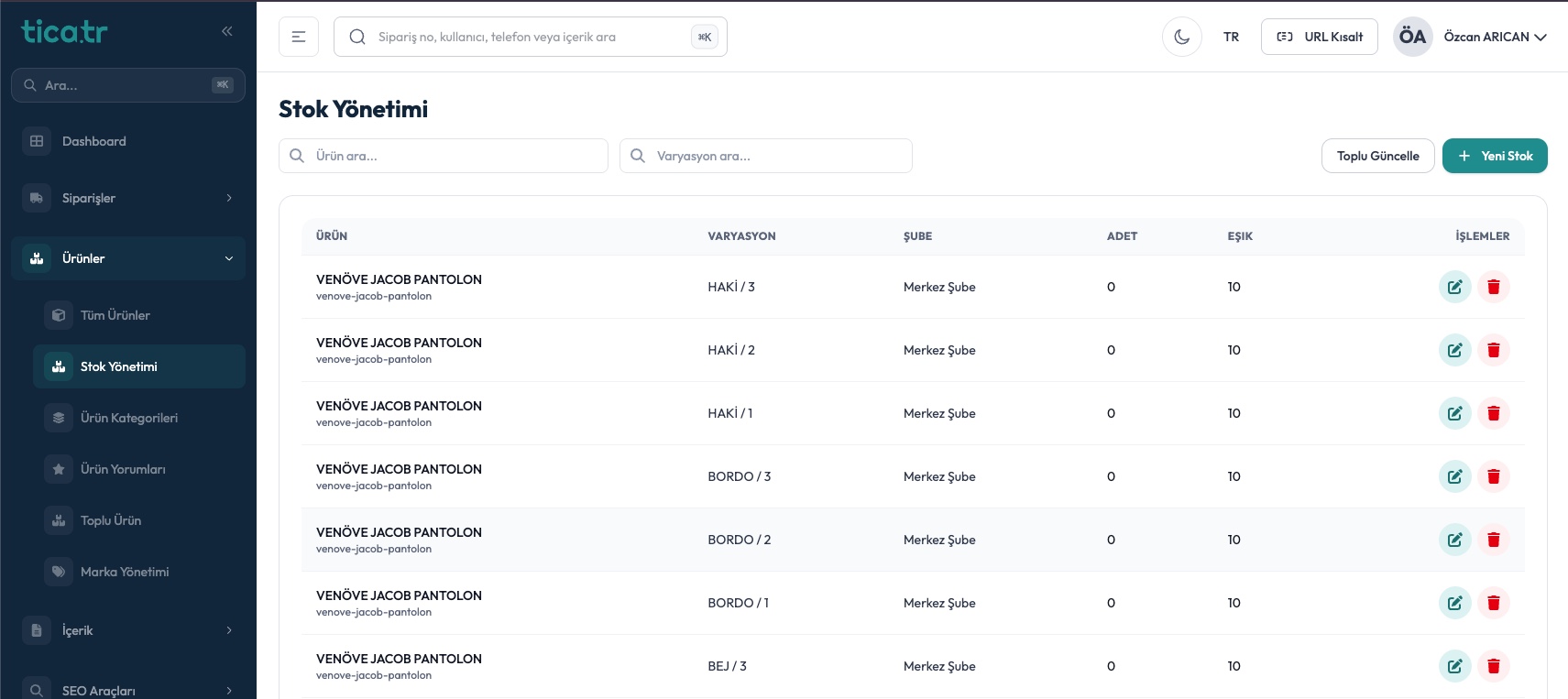
Task: Click the ticatr logo
Action: coord(64,32)
